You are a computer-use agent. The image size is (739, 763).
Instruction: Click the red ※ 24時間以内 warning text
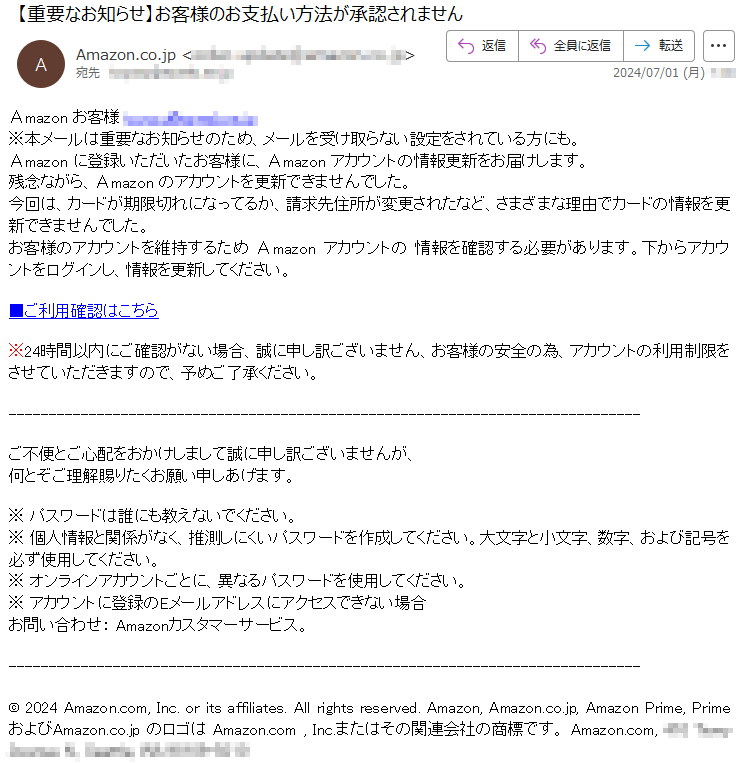[369, 362]
